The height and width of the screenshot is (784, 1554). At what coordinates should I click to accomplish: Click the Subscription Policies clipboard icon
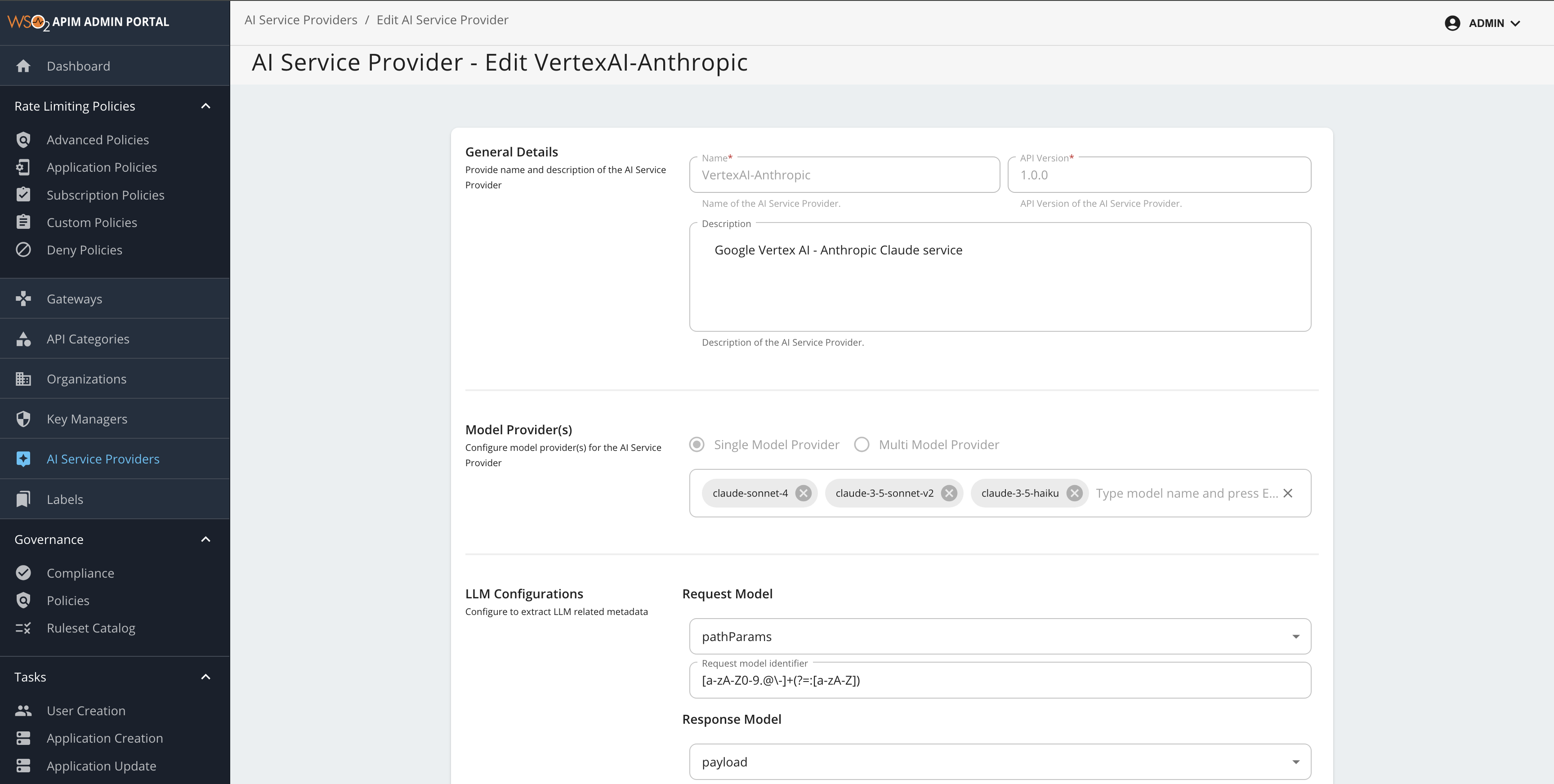tap(23, 195)
